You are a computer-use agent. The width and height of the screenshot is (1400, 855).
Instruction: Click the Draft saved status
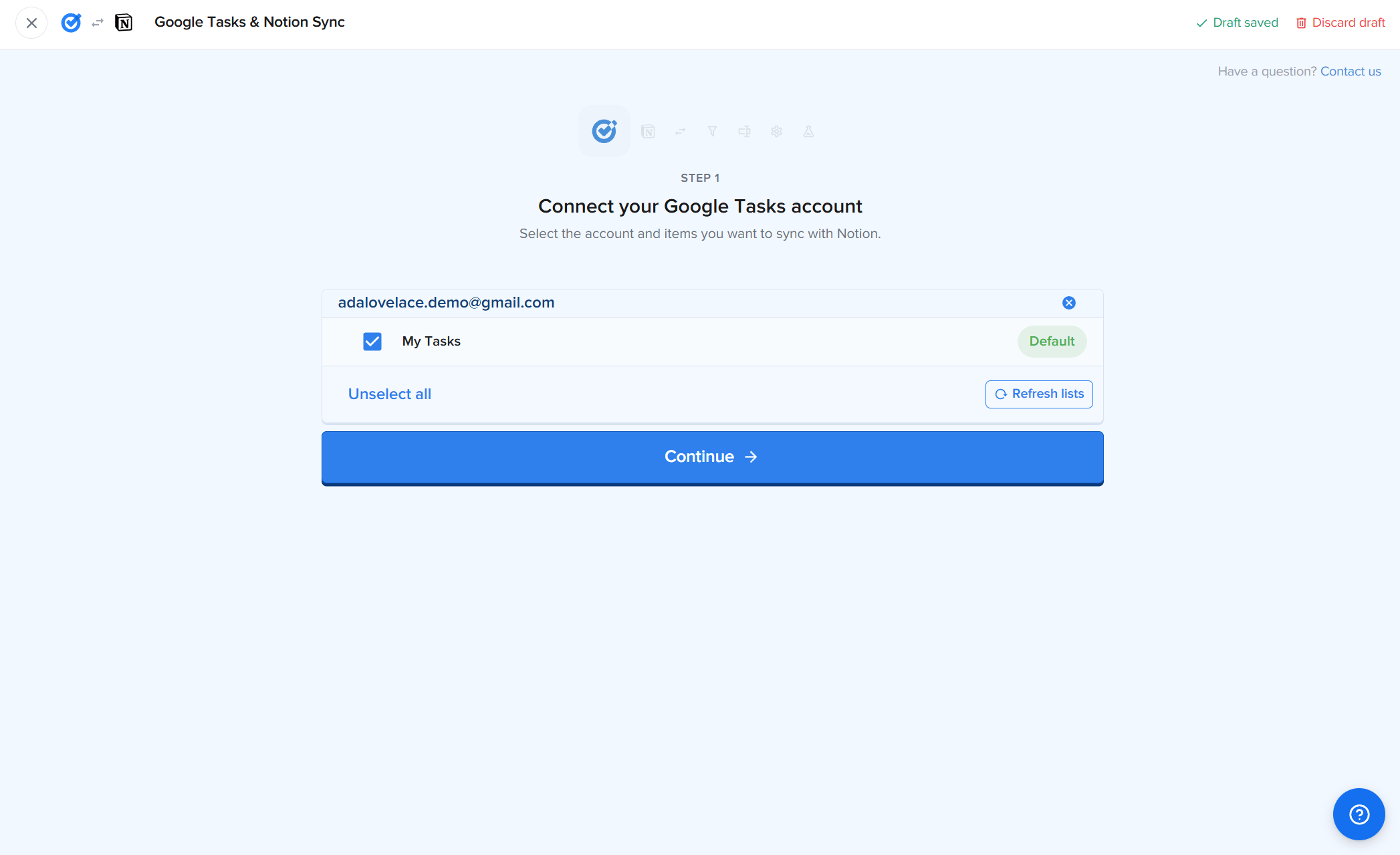pos(1237,23)
